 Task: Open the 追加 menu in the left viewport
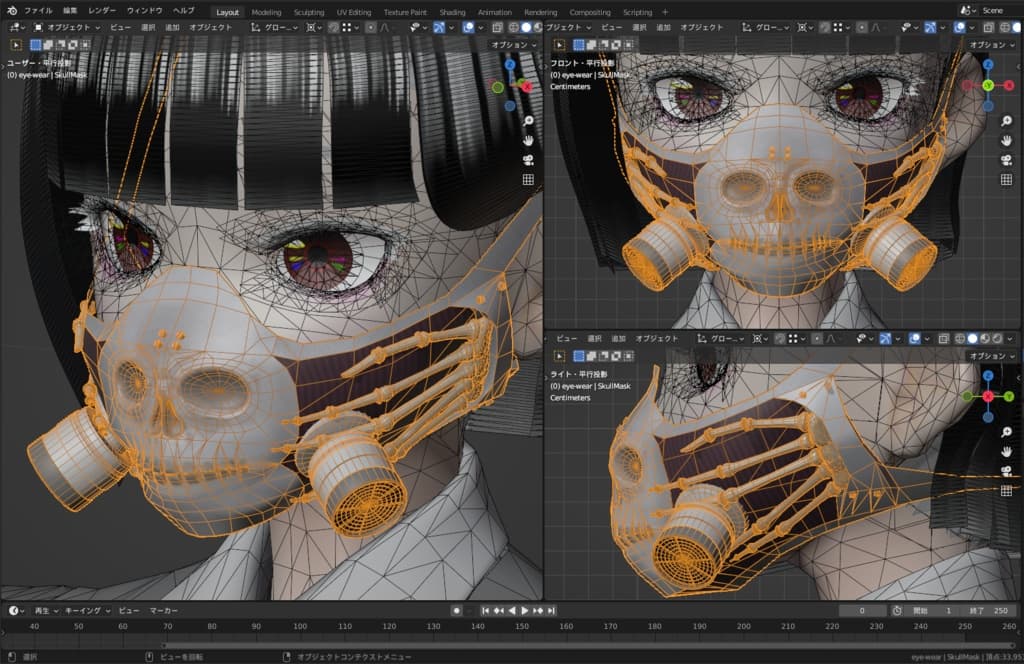pos(172,27)
